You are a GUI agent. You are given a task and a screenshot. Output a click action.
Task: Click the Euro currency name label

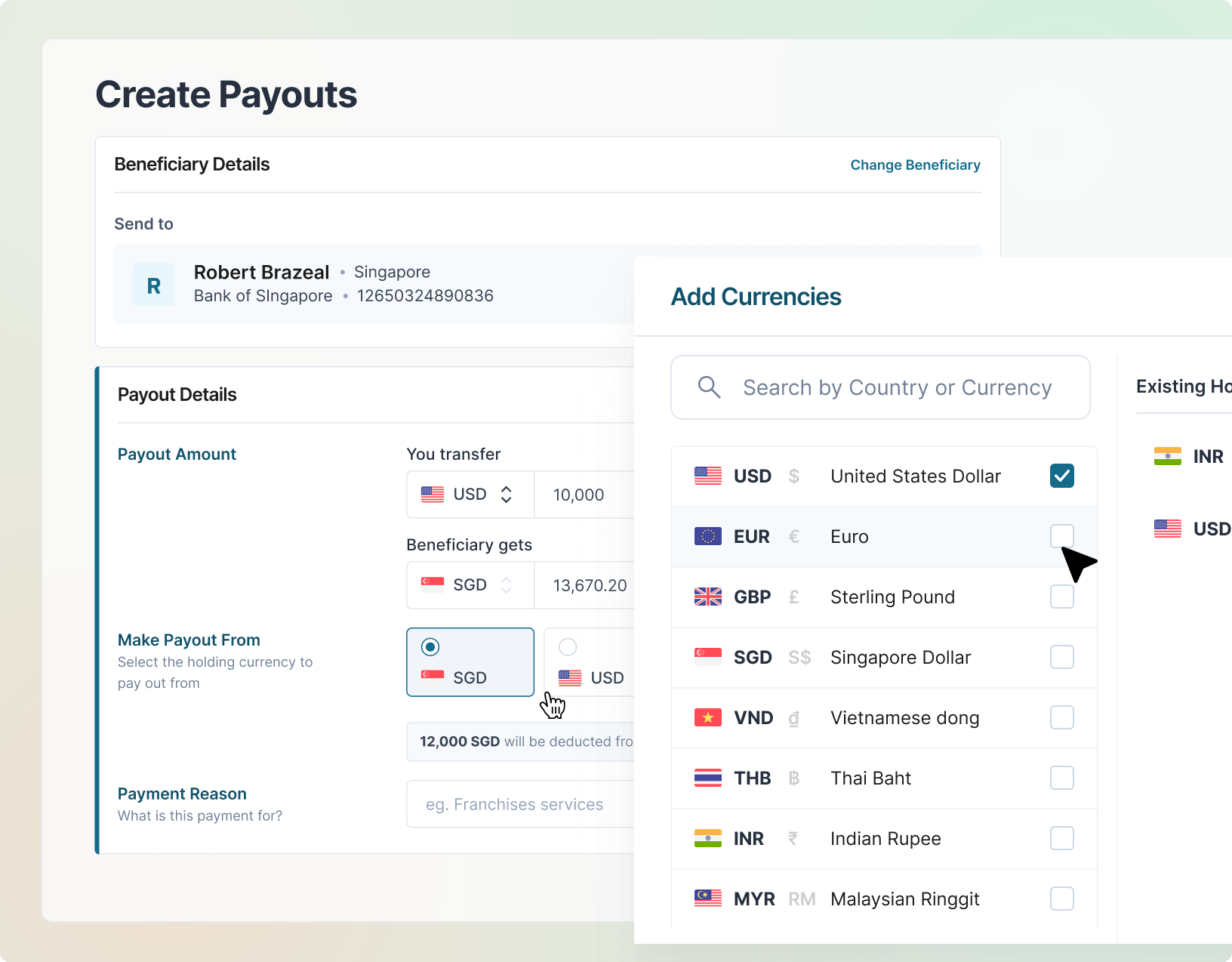pos(849,536)
